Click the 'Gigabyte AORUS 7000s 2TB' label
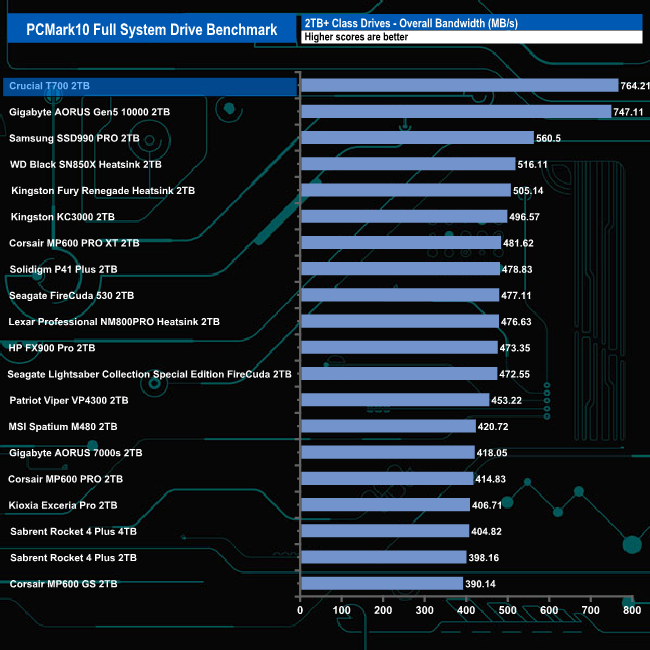650x650 pixels. pyautogui.click(x=76, y=453)
